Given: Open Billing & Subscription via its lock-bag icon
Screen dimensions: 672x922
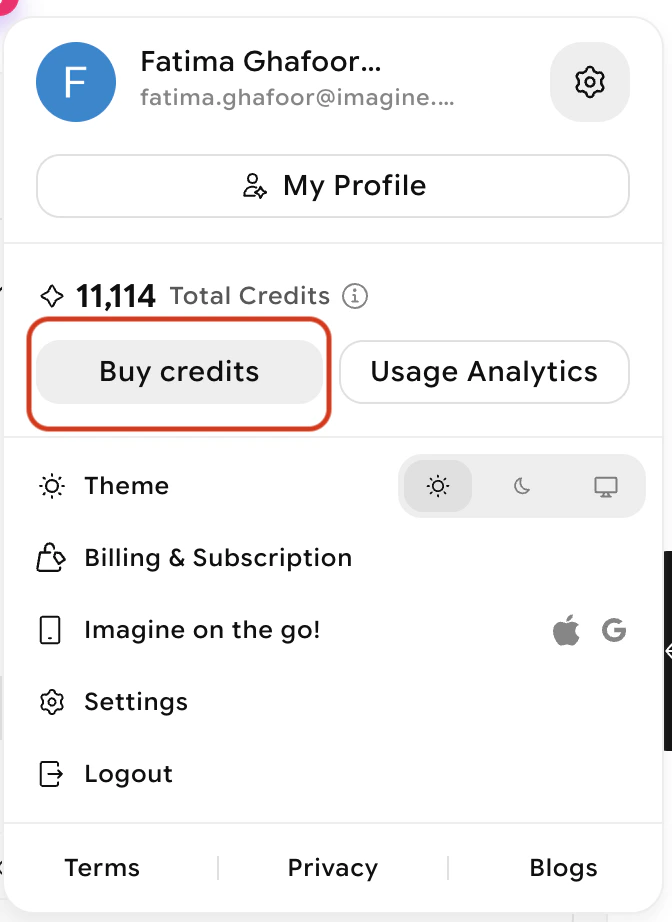Looking at the screenshot, I should coord(50,558).
